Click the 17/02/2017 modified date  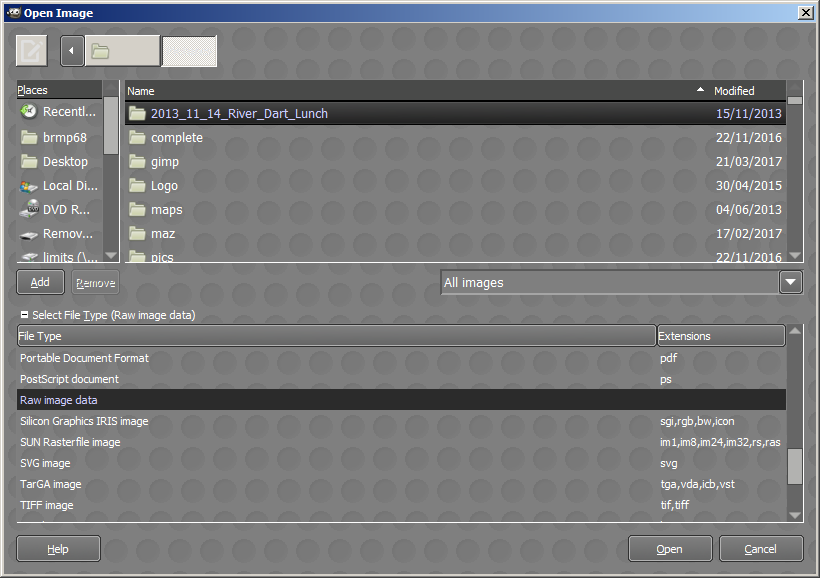[748, 234]
